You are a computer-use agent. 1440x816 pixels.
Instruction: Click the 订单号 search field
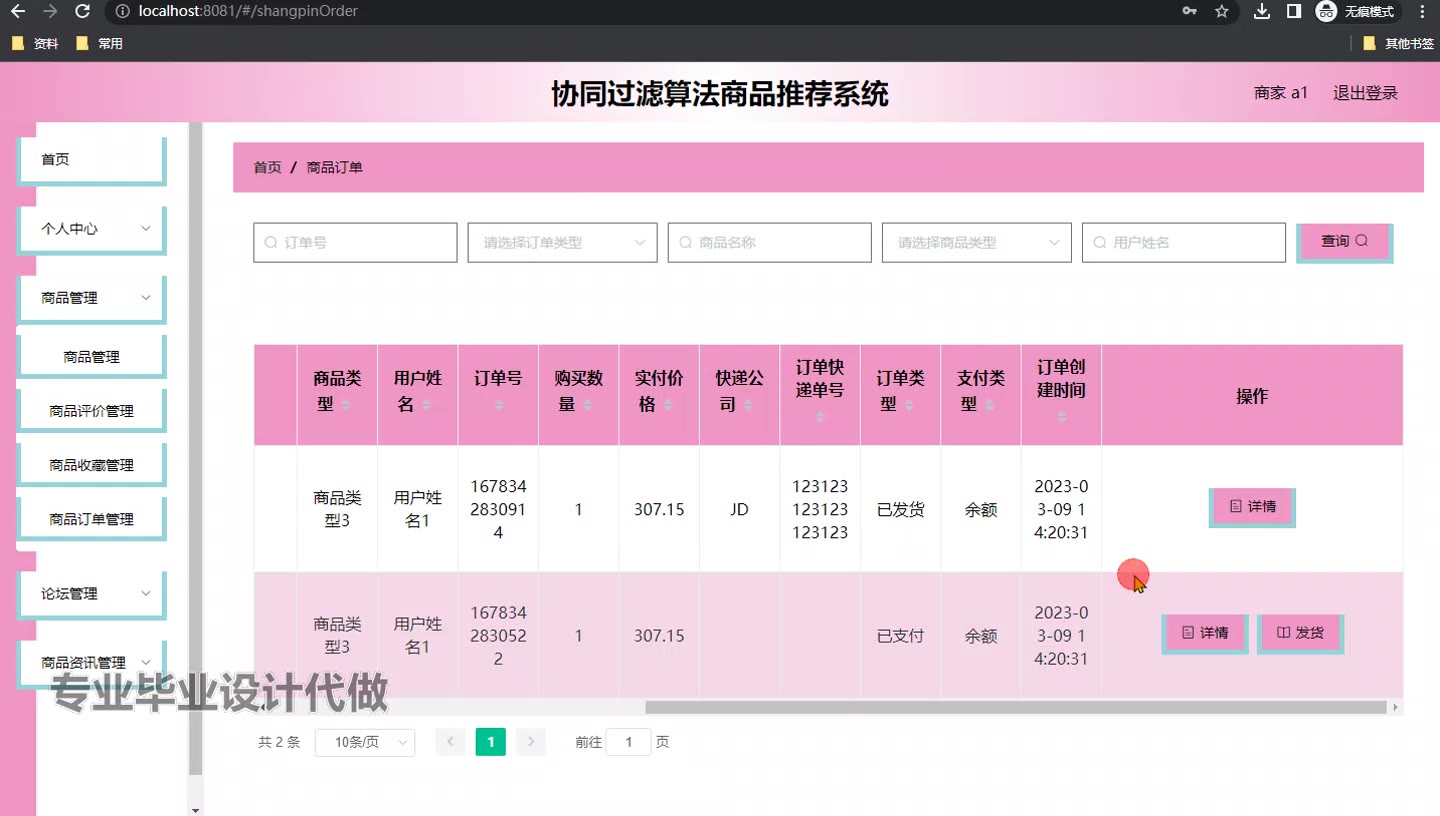pos(355,243)
